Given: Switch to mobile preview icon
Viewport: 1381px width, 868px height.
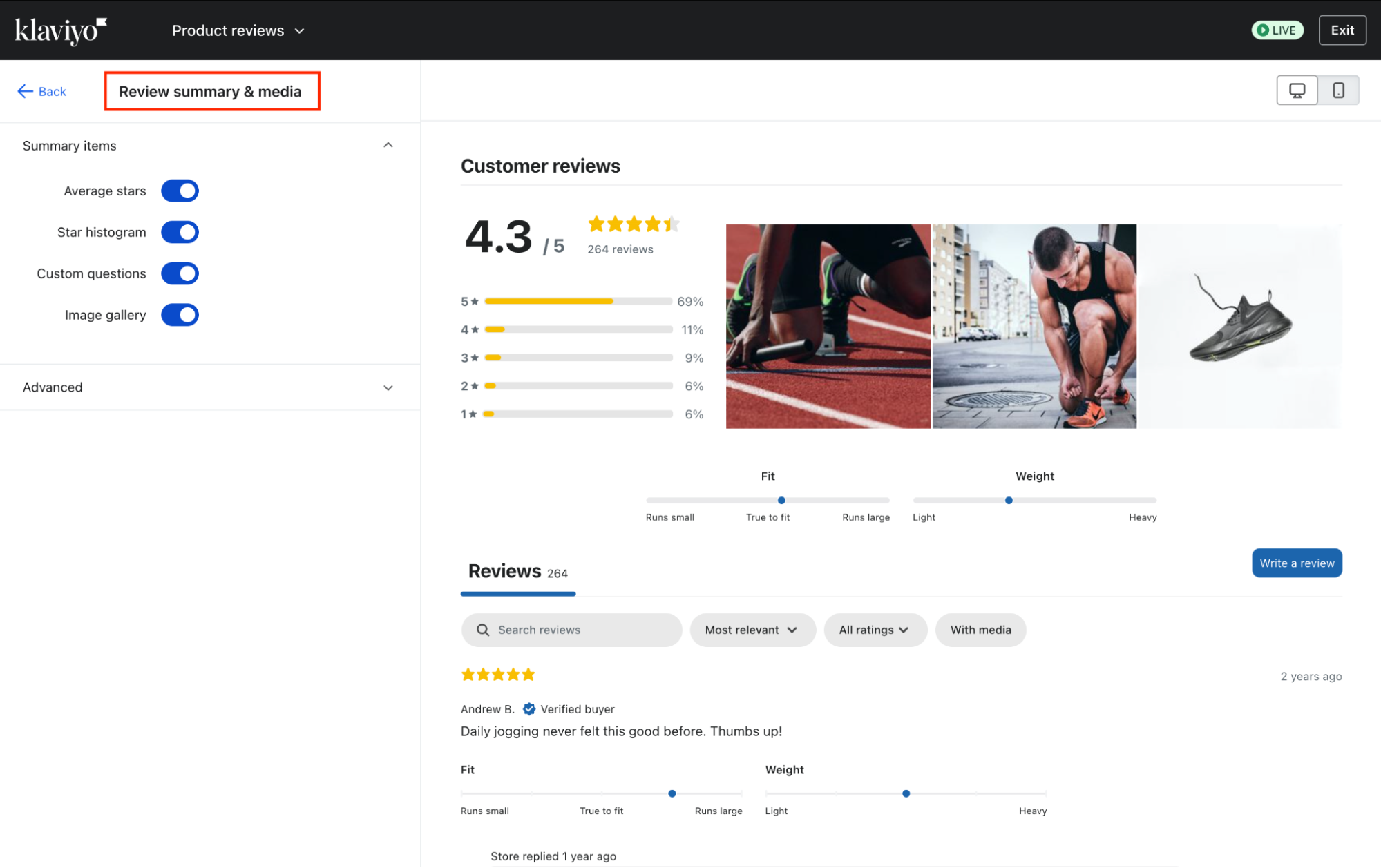Looking at the screenshot, I should [x=1338, y=90].
